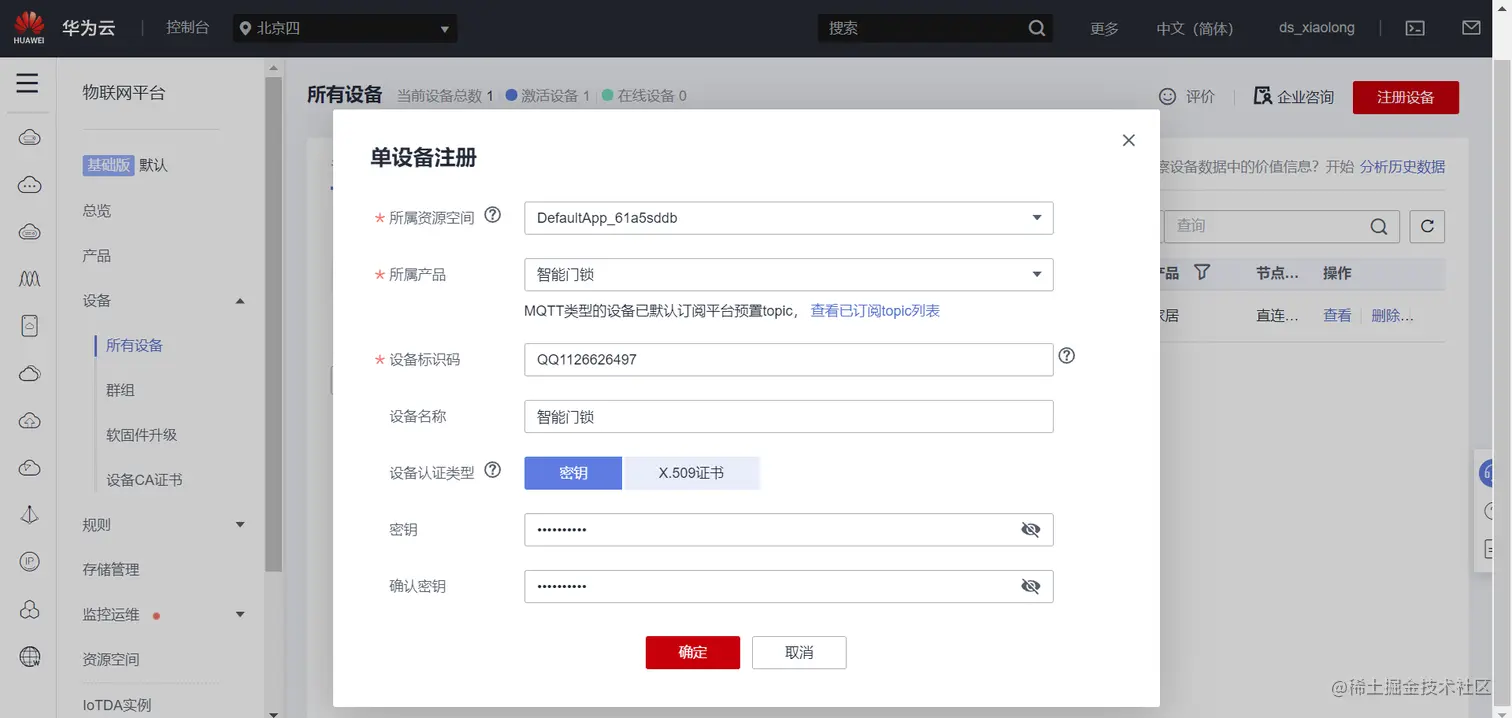Click the refresh button next to search box

(x=1427, y=227)
